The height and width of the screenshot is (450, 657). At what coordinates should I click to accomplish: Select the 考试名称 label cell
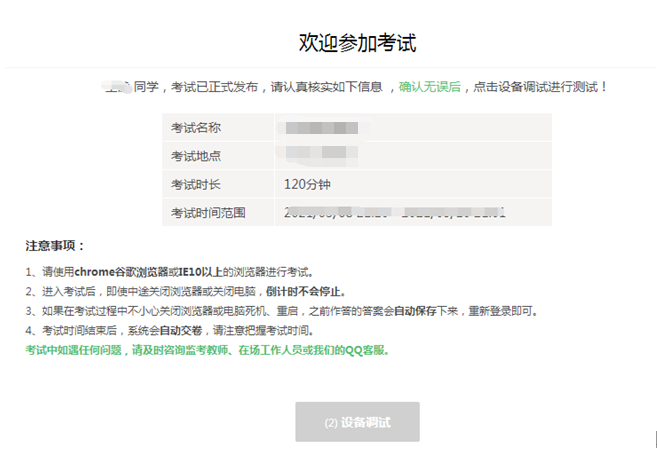coord(195,127)
